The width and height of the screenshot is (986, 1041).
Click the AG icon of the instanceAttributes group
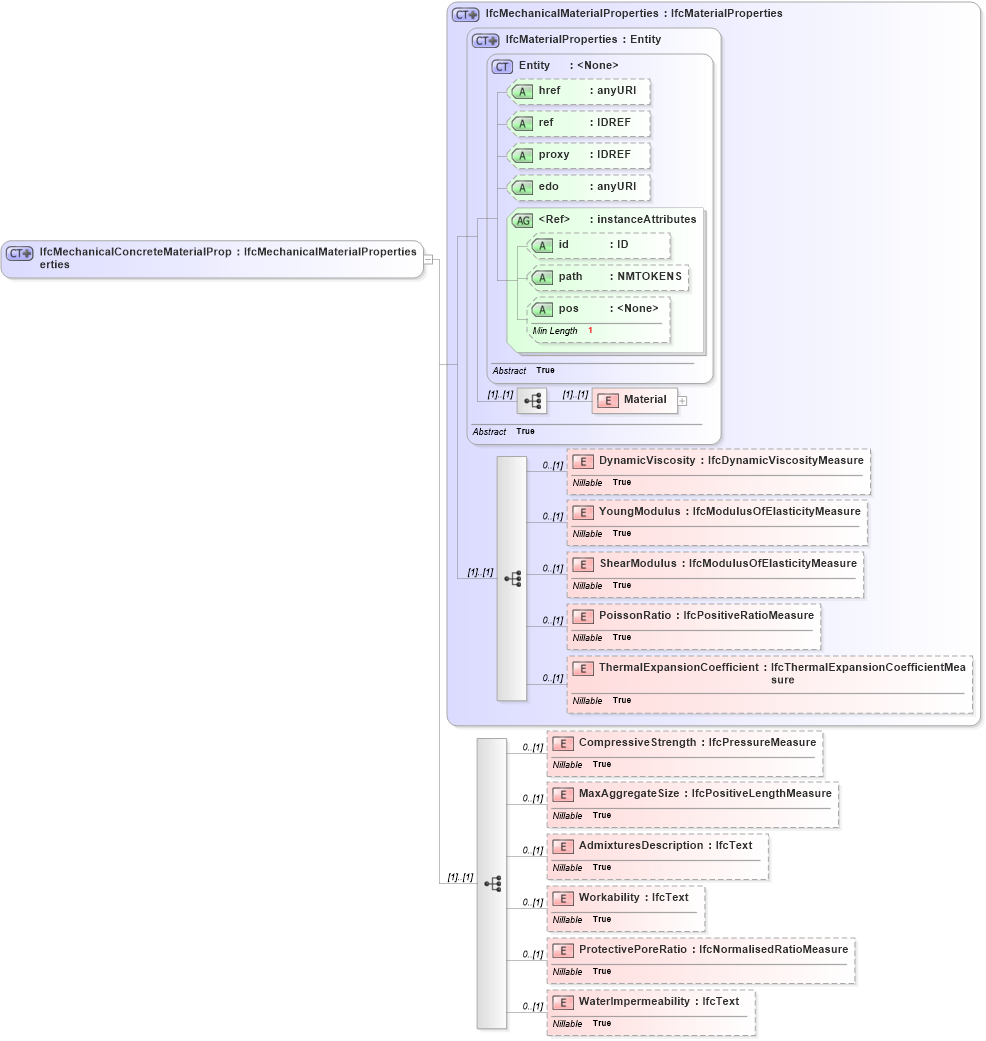tap(524, 219)
